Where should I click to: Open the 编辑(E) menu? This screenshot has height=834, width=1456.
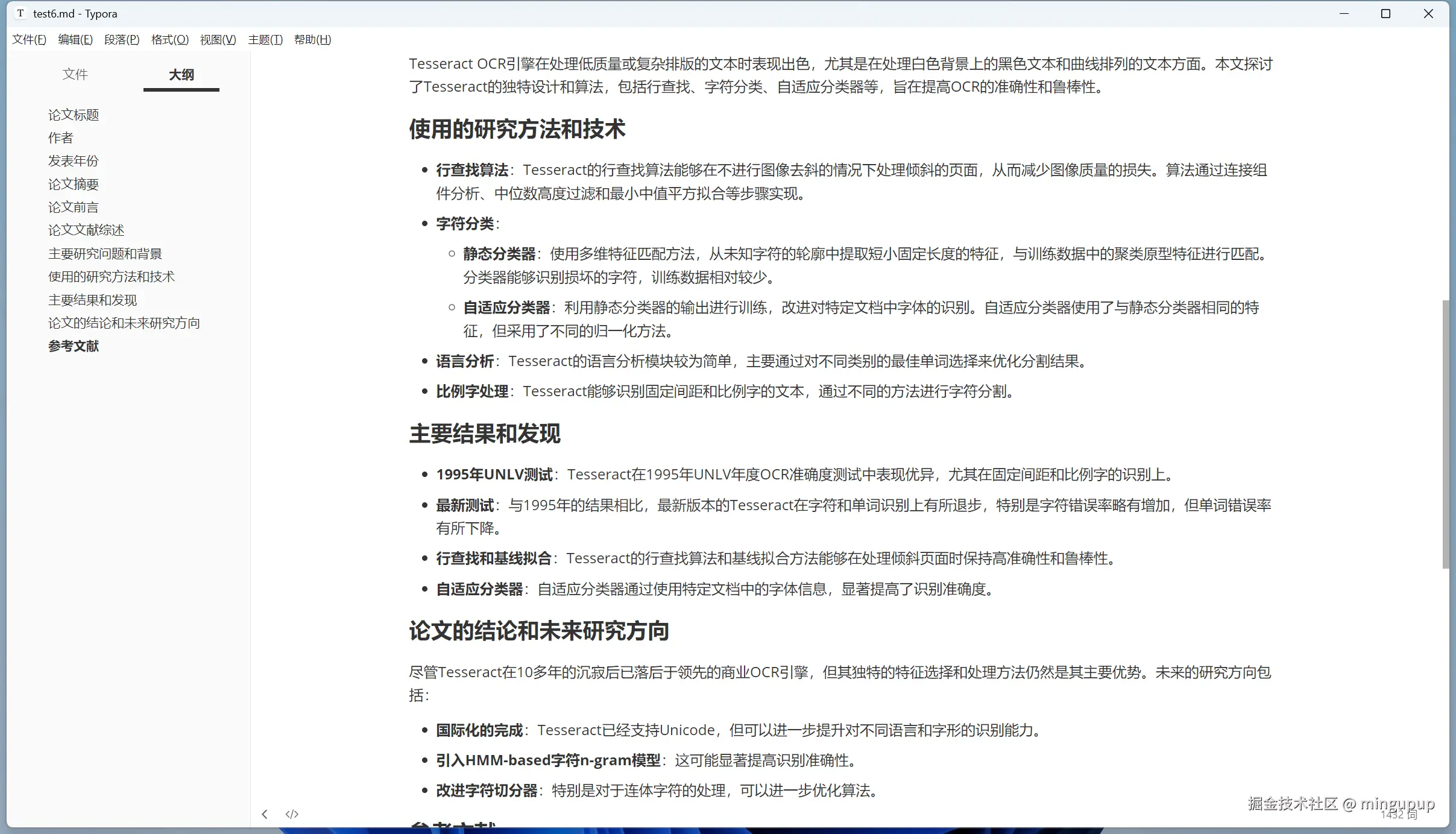75,39
